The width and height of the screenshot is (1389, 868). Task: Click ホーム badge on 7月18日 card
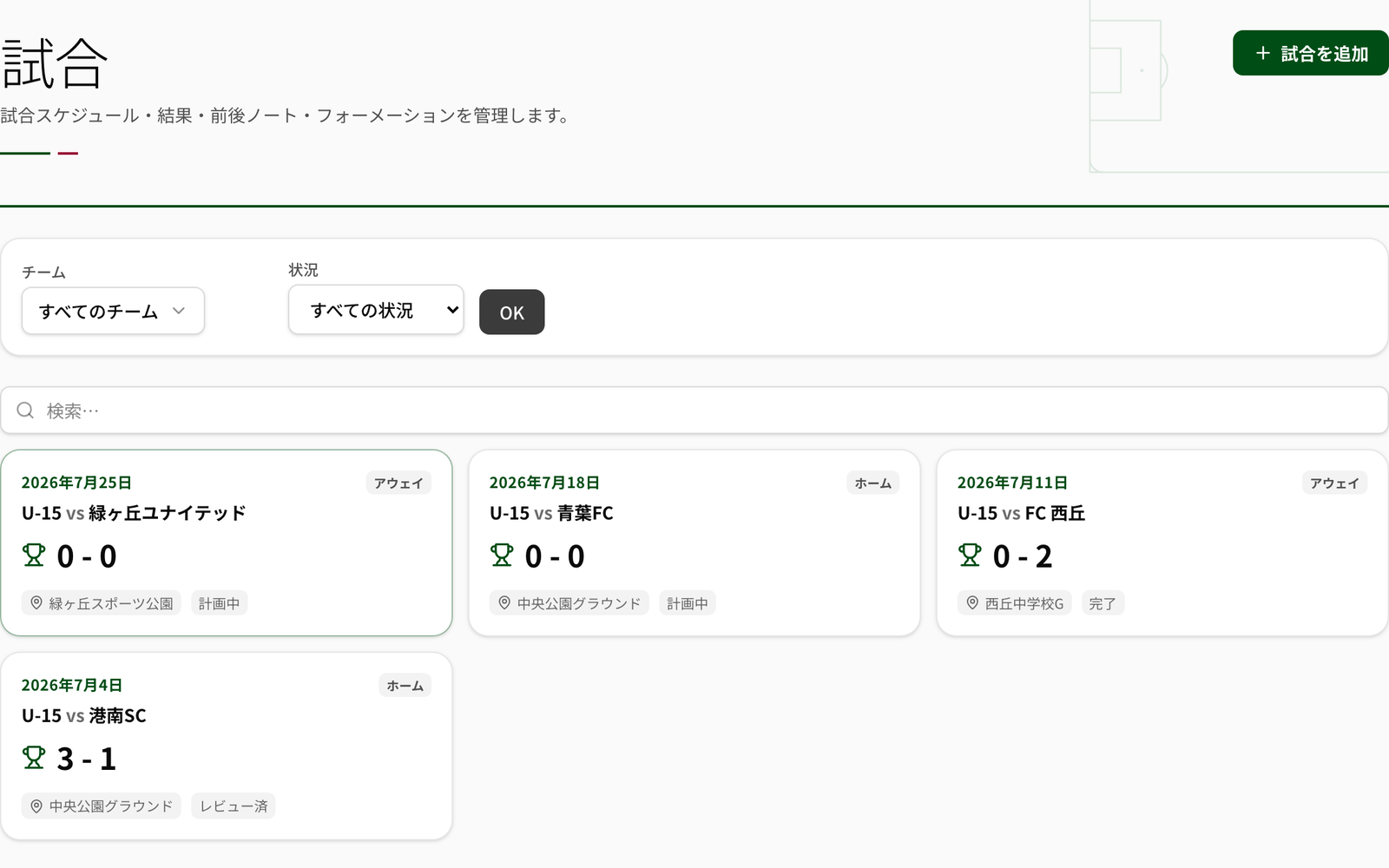tap(872, 483)
